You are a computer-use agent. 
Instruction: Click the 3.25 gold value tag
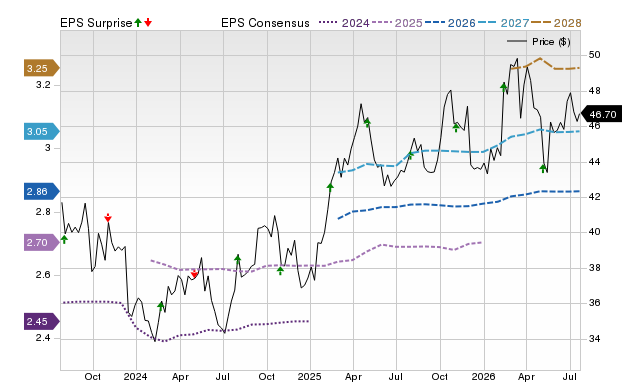pos(41,68)
